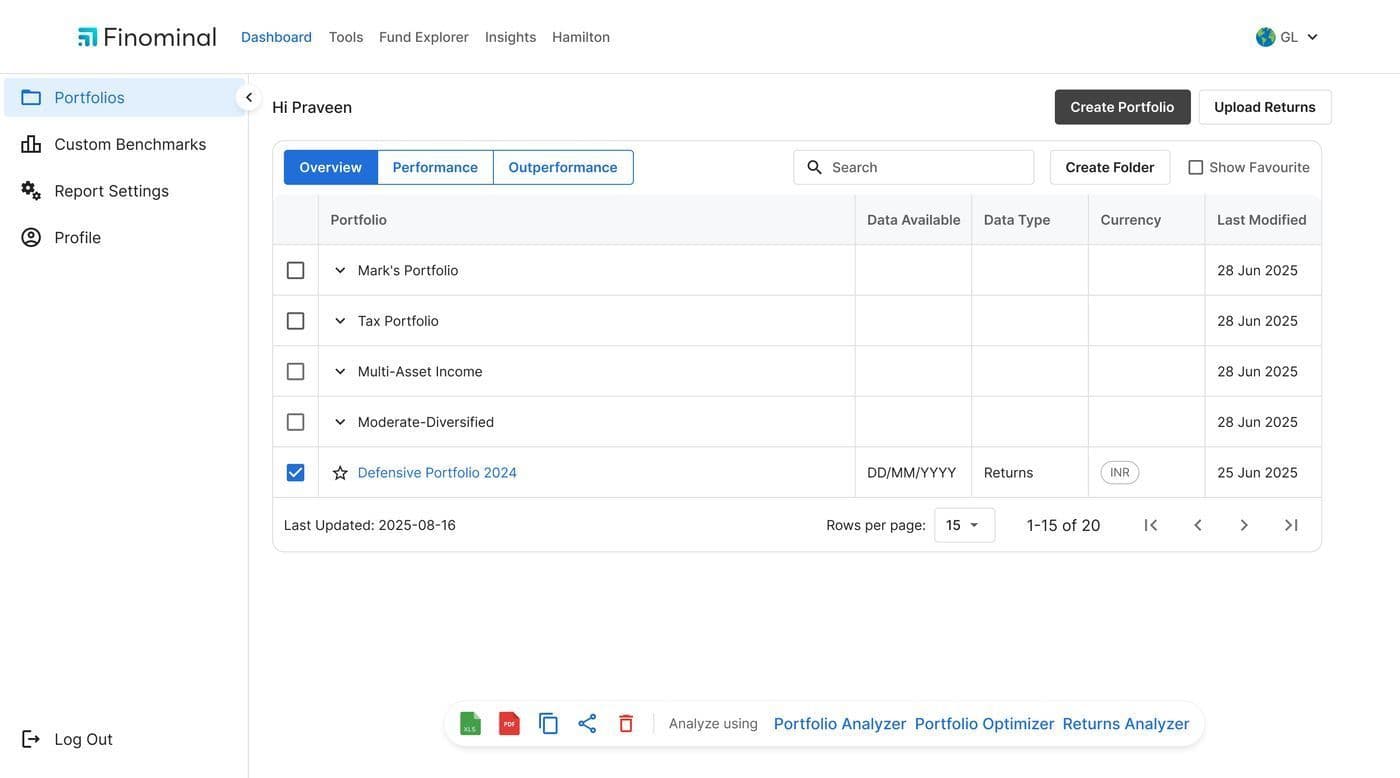Open Portfolios in the sidebar
The width and height of the screenshot is (1400, 778).
pyautogui.click(x=124, y=97)
